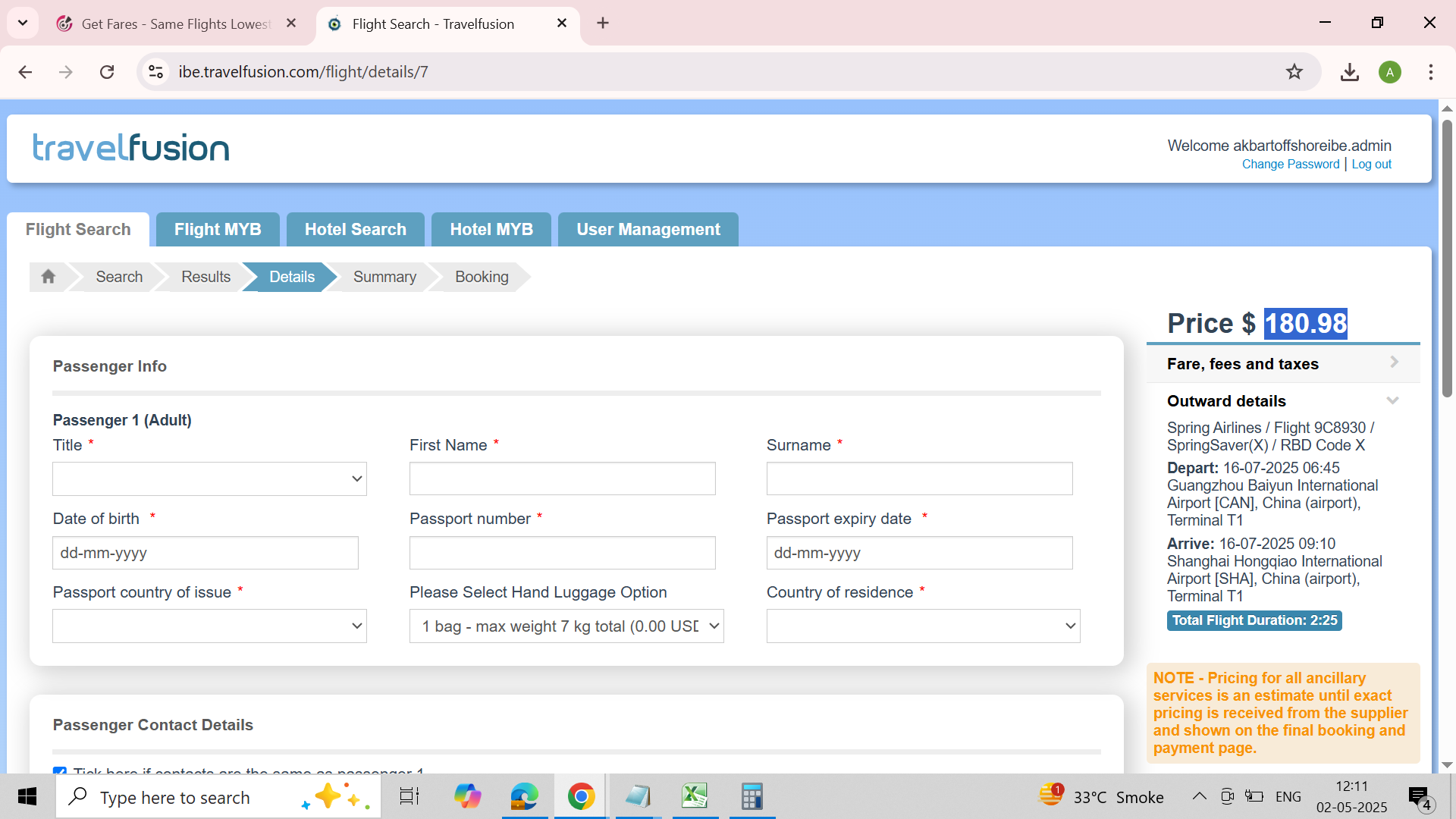
Task: Open Hand Luggage Option dropdown
Action: pos(566,626)
